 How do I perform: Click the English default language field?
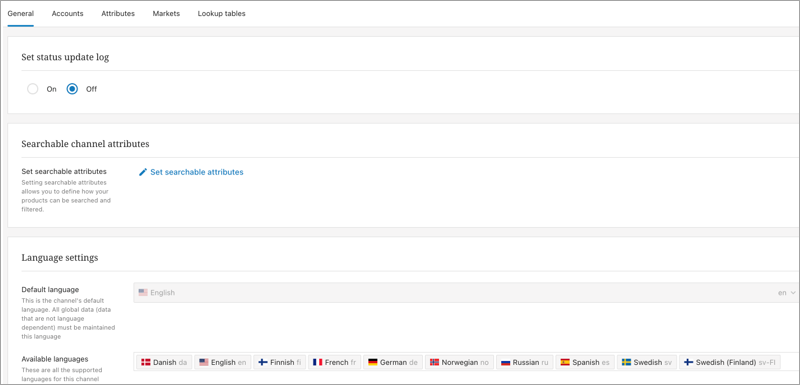click(x=465, y=293)
